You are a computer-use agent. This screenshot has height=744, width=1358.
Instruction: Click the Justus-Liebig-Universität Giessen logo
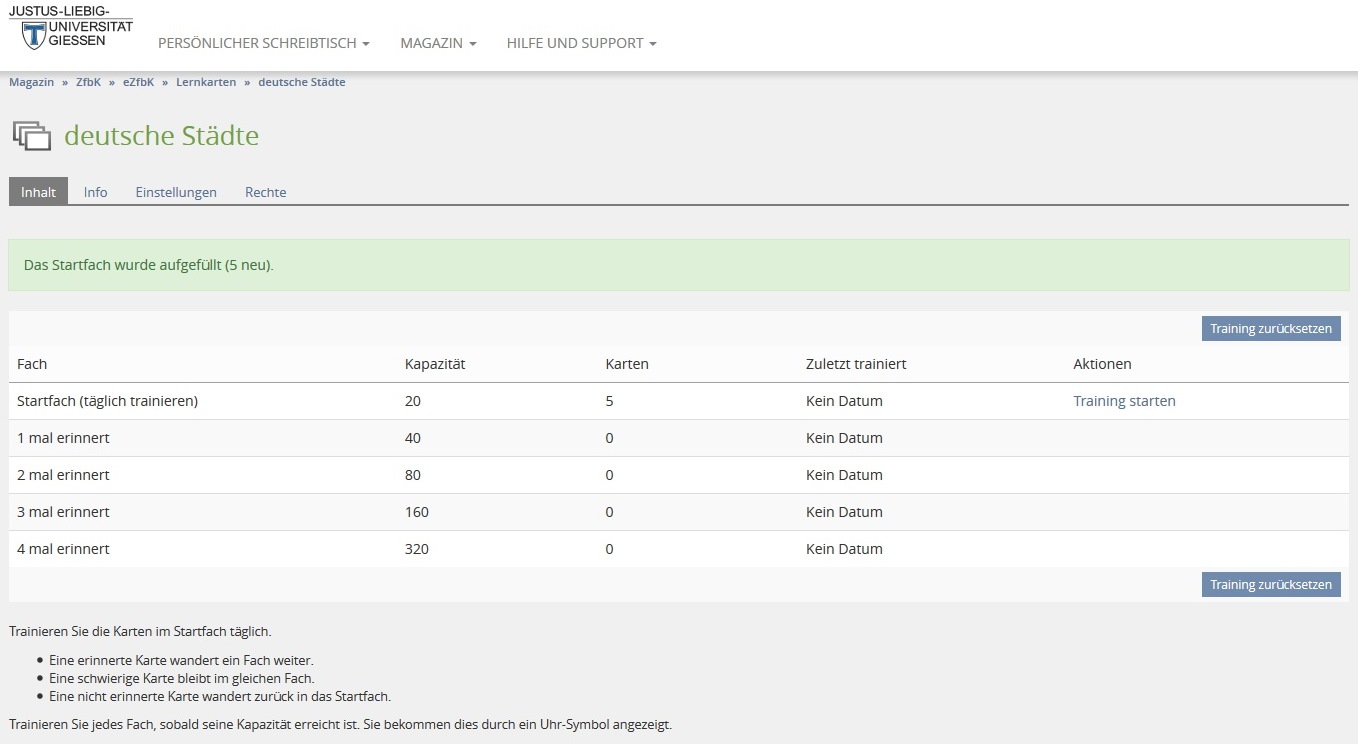coord(70,27)
